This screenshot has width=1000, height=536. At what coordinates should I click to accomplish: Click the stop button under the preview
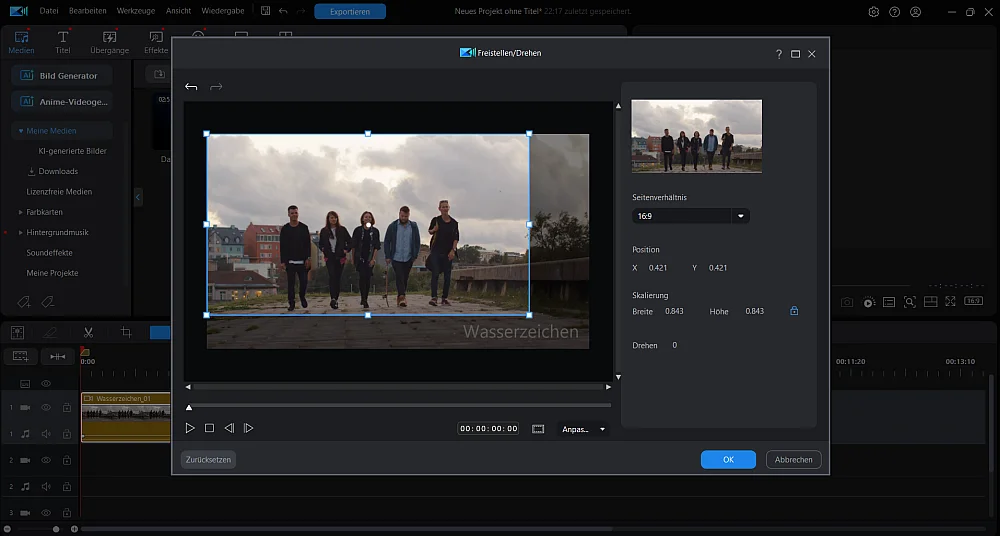pos(209,428)
